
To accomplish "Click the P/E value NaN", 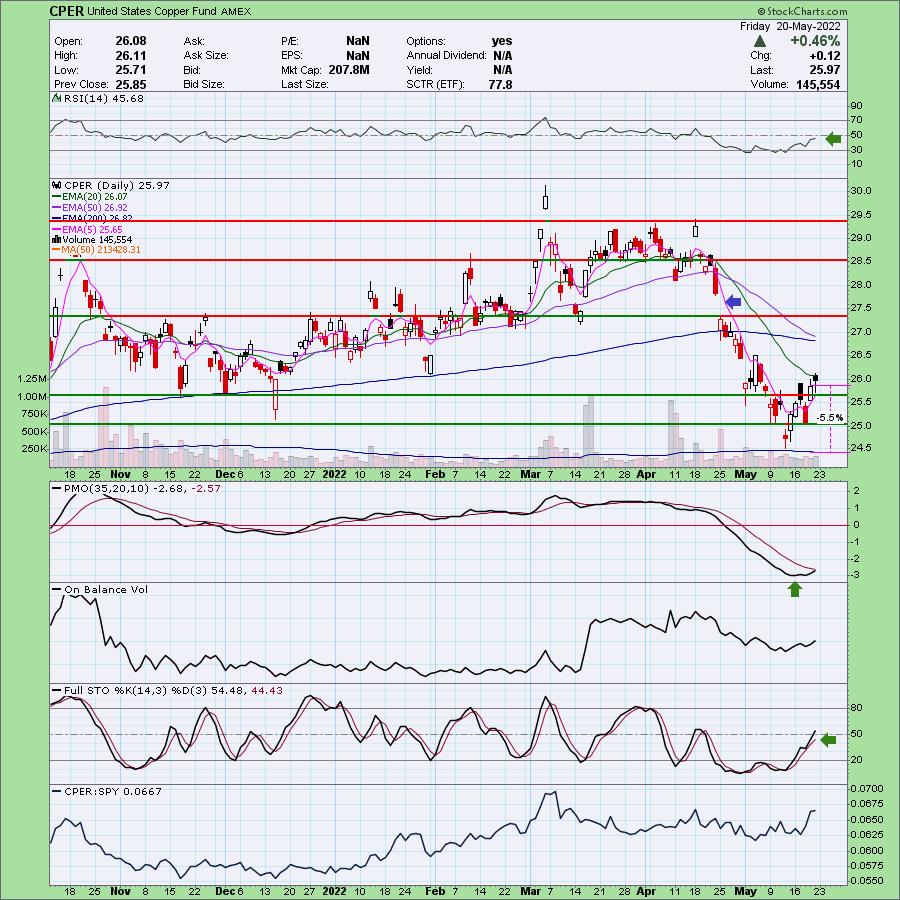I will (358, 41).
